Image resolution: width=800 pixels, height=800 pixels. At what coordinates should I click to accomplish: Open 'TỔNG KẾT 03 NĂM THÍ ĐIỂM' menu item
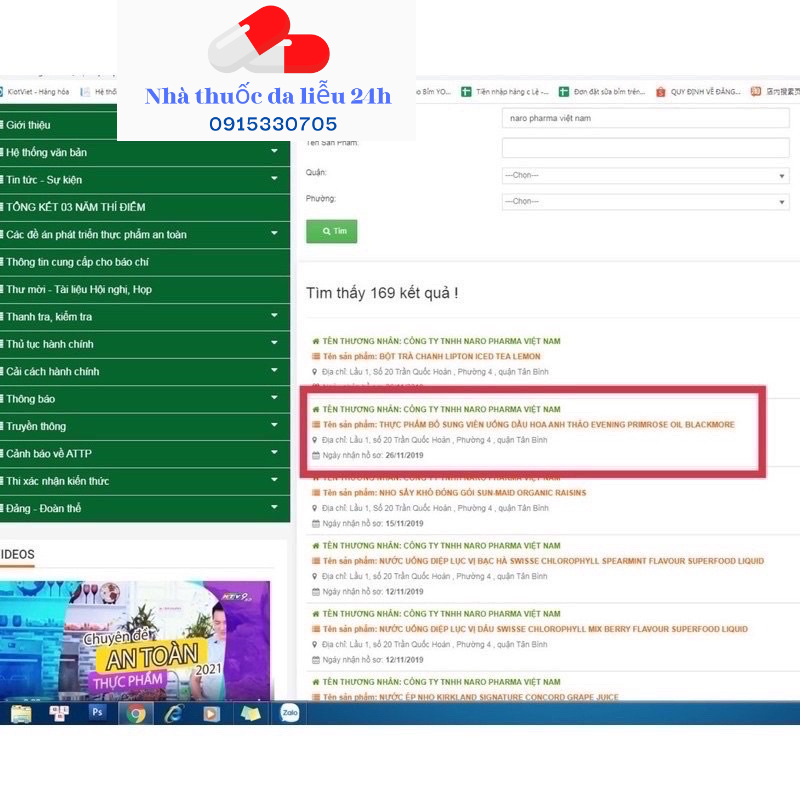point(76,207)
